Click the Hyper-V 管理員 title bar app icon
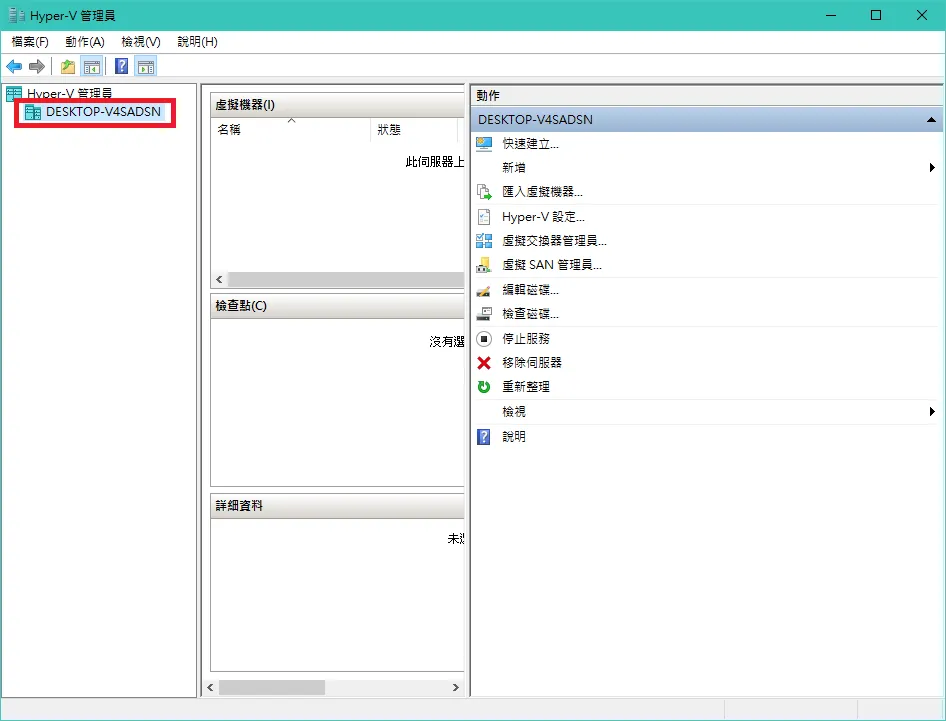This screenshot has width=946, height=721. point(16,15)
